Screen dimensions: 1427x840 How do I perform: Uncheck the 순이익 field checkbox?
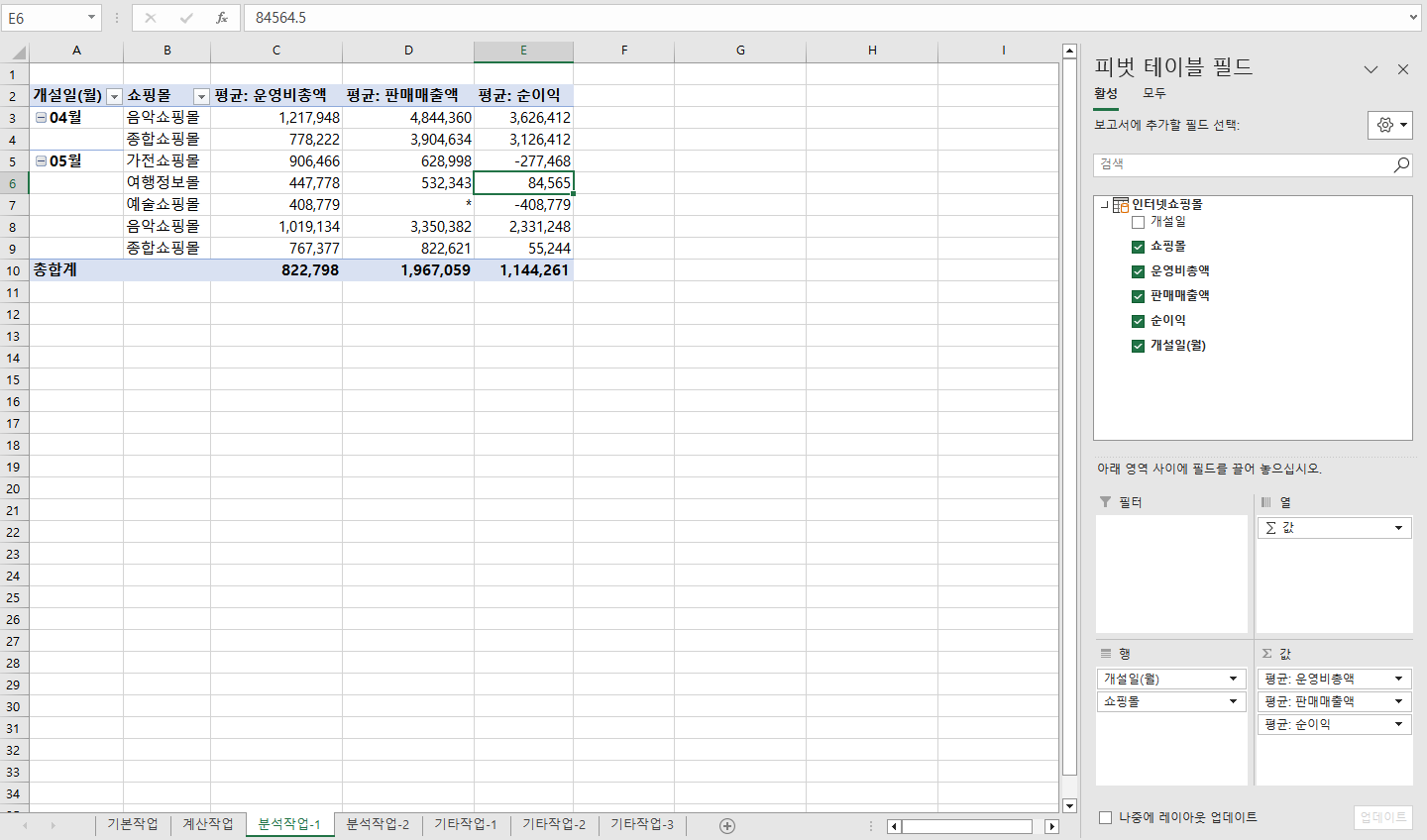point(1138,321)
